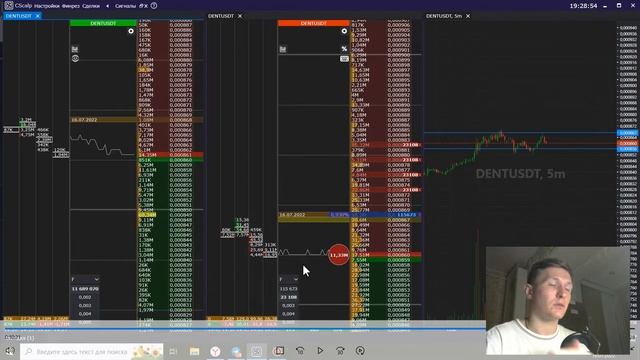Open Yandex Browser from the taskbar
This screenshot has height=360, width=640.
point(215,351)
